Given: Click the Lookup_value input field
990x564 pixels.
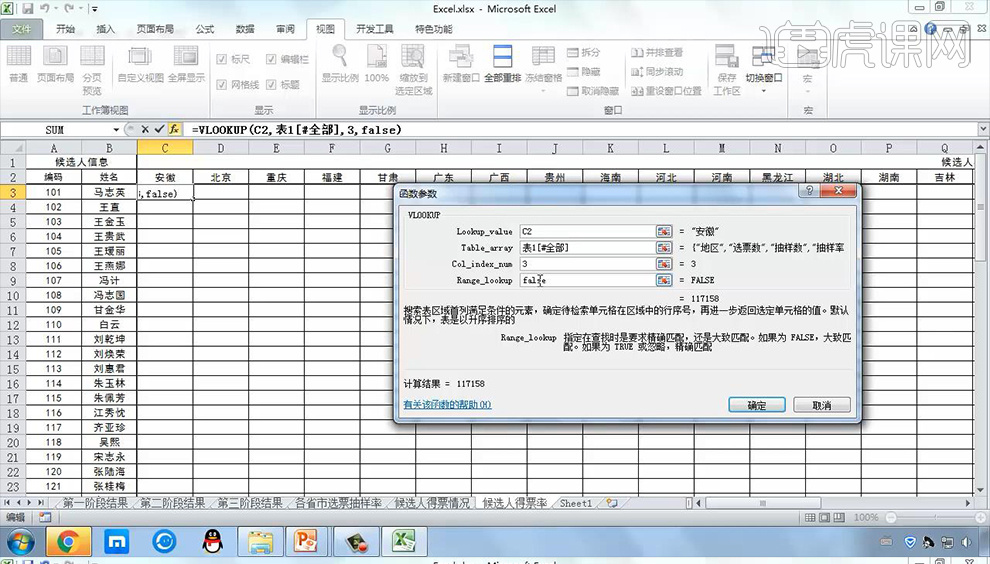Looking at the screenshot, I should (588, 231).
